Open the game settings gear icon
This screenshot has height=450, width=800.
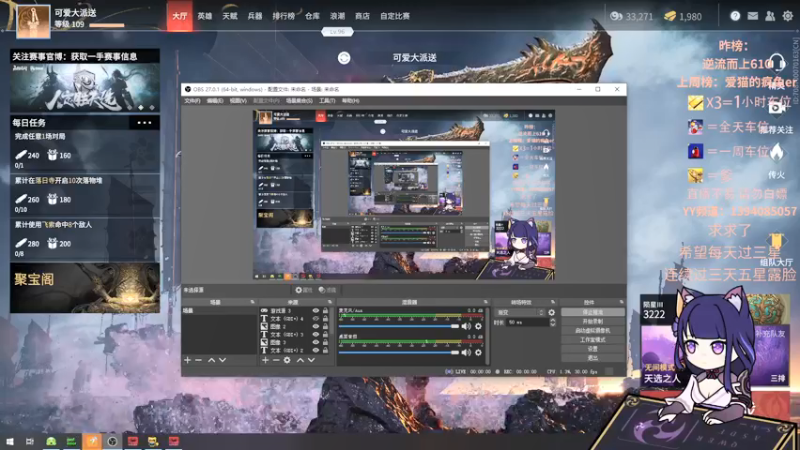pyautogui.click(x=788, y=16)
